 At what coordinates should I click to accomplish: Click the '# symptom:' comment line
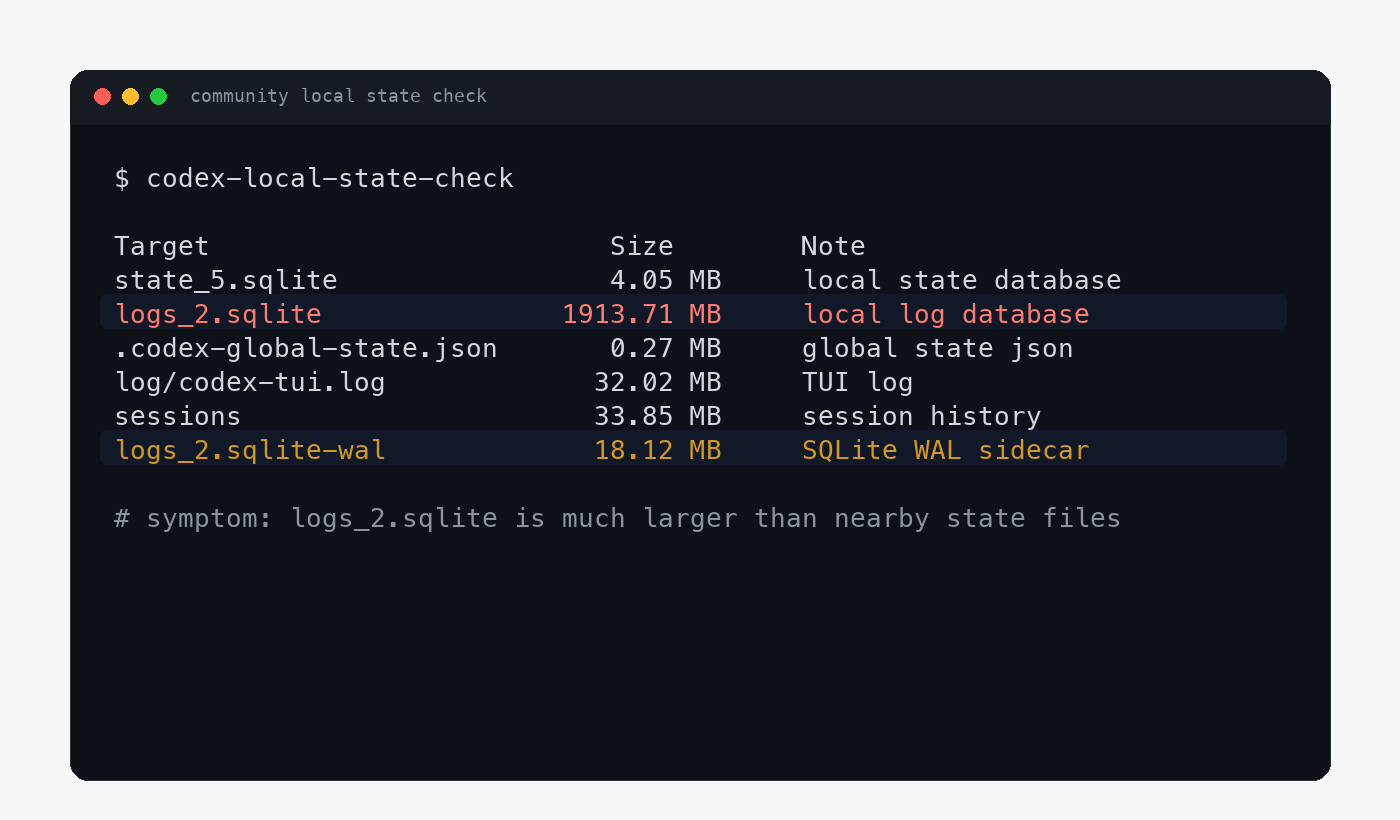click(x=618, y=518)
